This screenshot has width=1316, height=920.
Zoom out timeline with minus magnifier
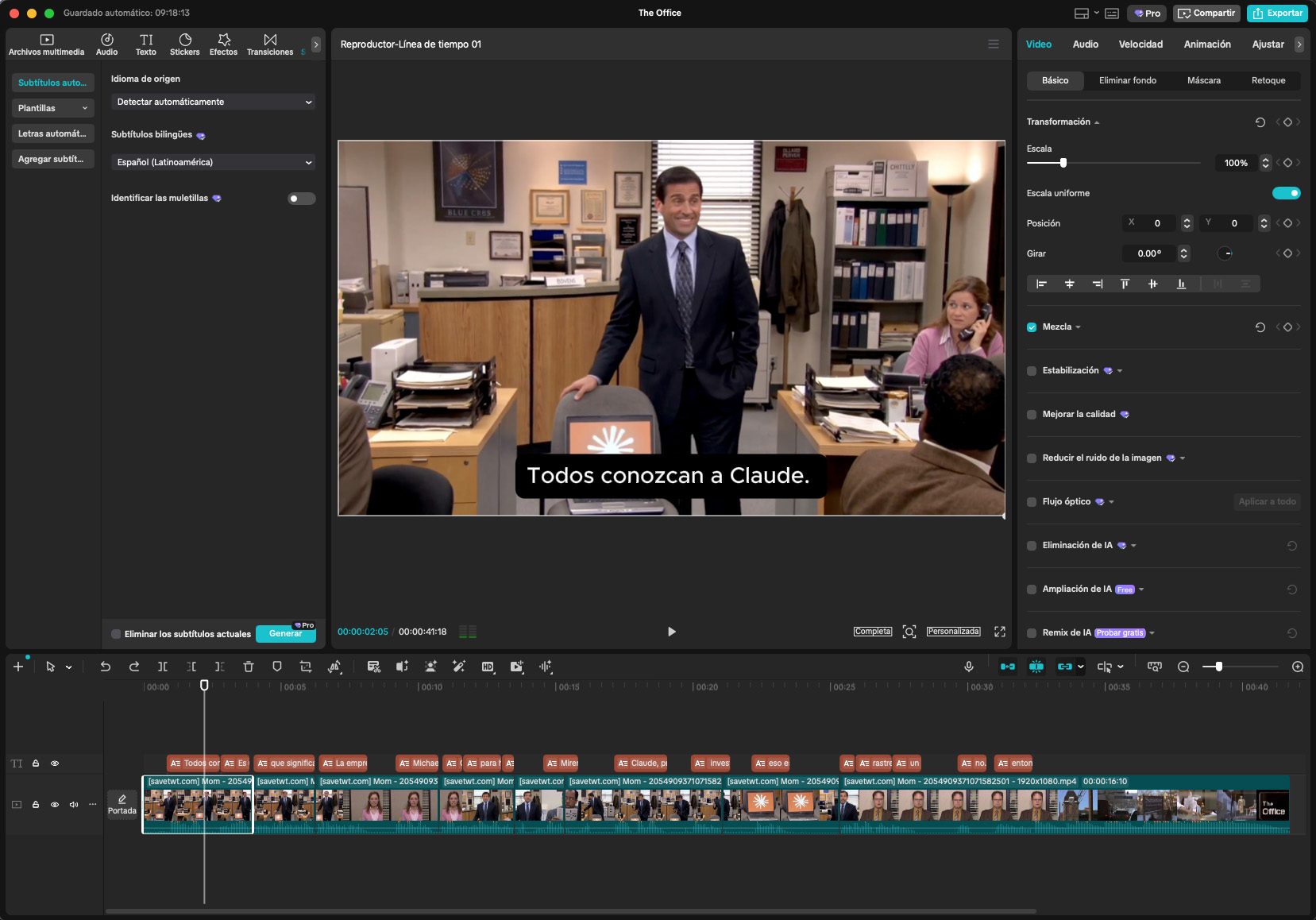(x=1183, y=667)
